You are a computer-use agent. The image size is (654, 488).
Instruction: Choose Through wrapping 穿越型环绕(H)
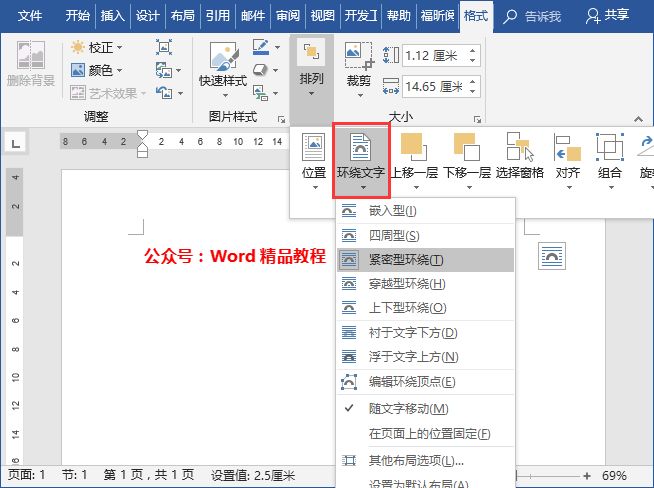(425, 284)
